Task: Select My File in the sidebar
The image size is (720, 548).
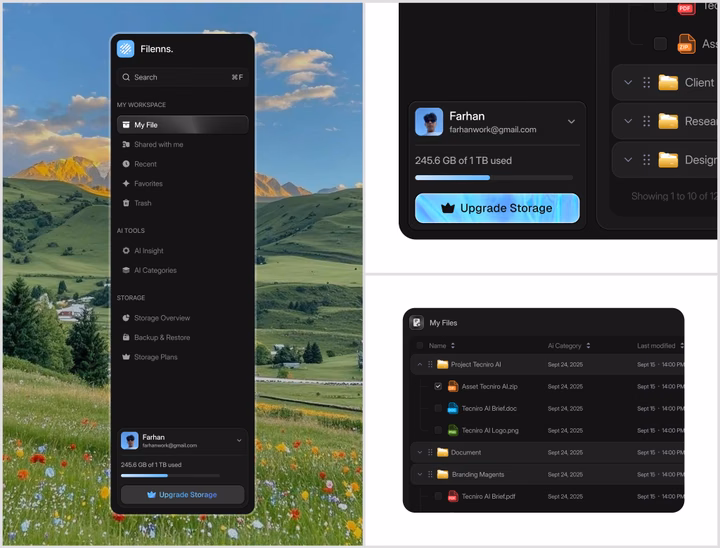Action: (x=182, y=125)
